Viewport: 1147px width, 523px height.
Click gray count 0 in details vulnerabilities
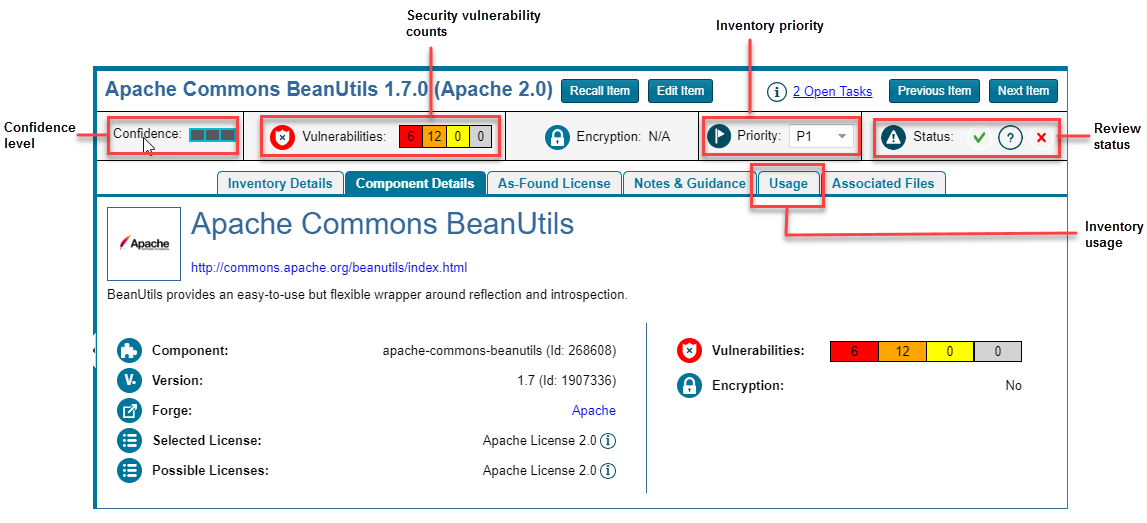pyautogui.click(x=998, y=352)
